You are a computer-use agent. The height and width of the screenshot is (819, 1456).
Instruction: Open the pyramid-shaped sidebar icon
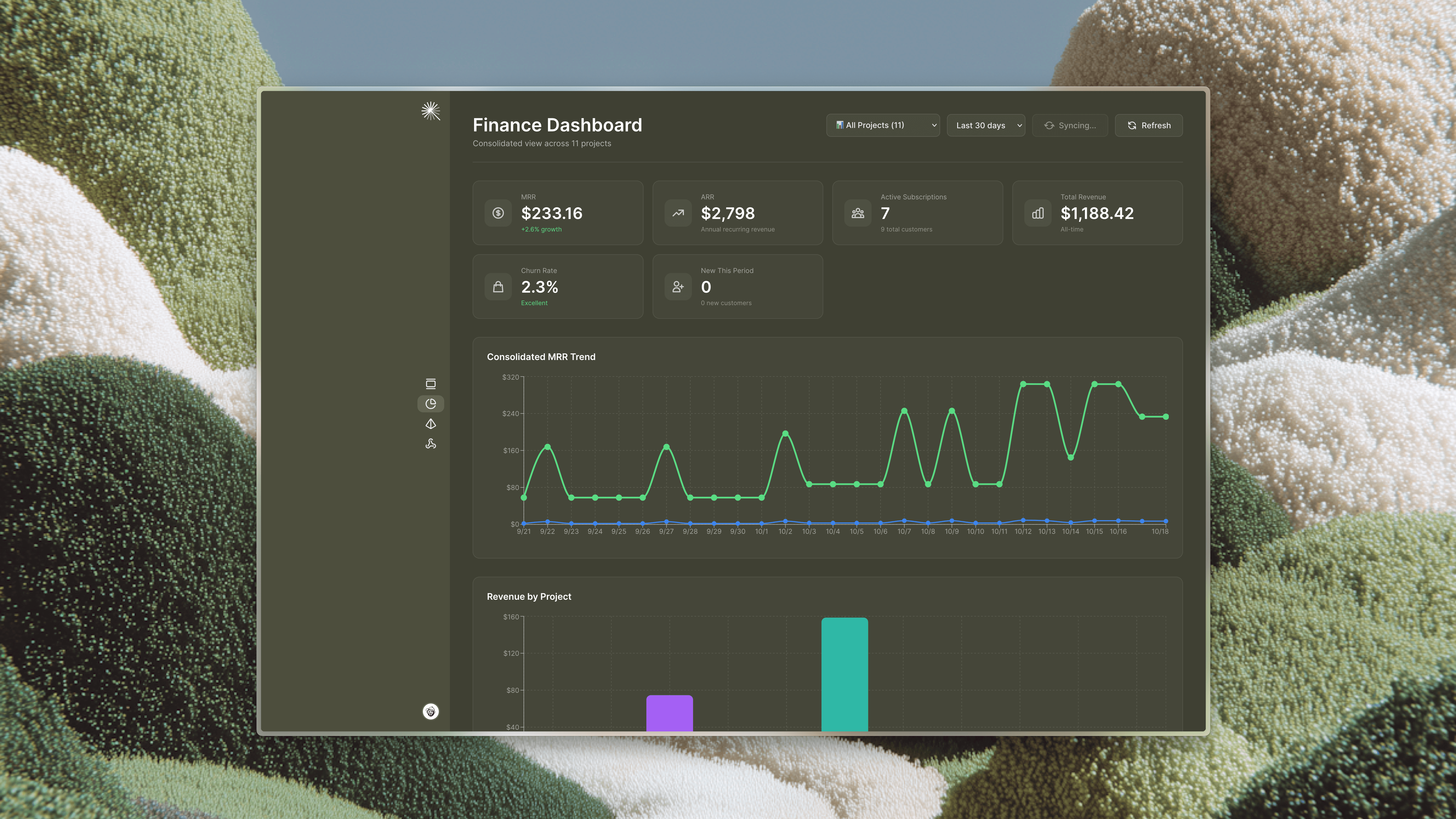click(431, 424)
